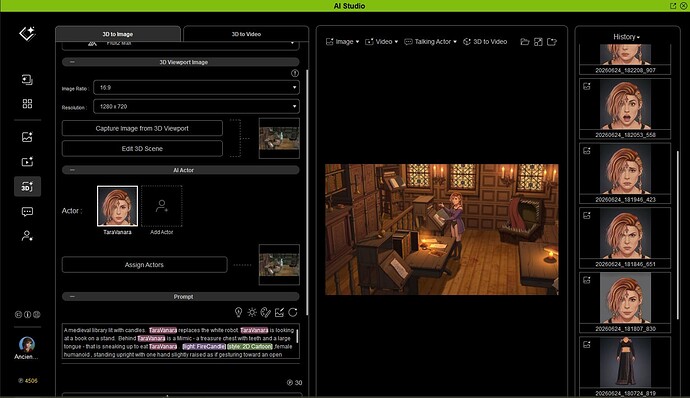Click the refresh prompt icon

[293, 312]
